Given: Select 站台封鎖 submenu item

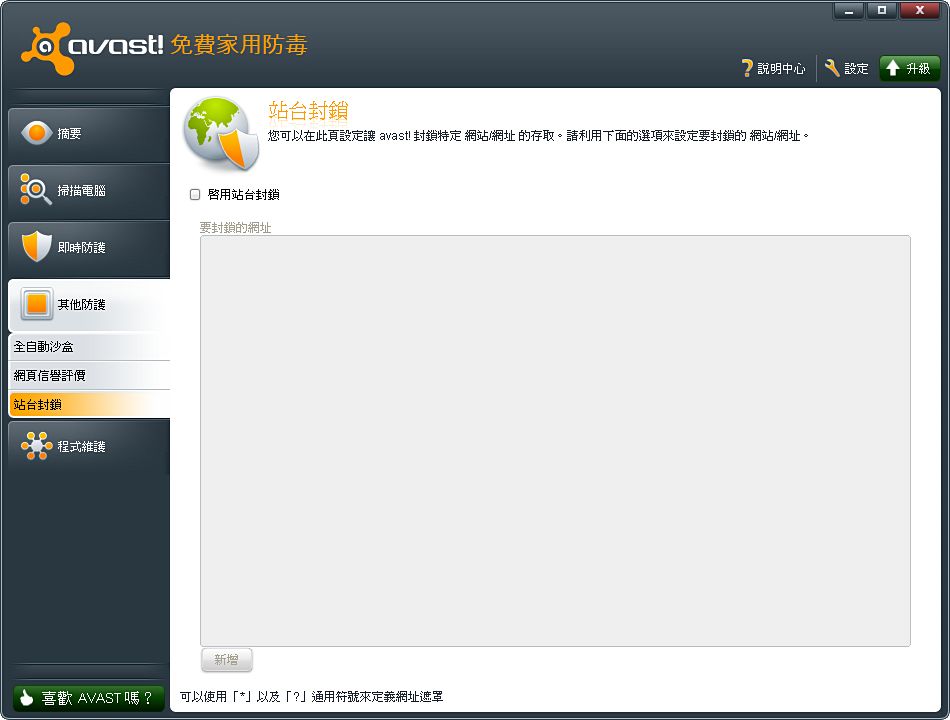Looking at the screenshot, I should [x=89, y=404].
